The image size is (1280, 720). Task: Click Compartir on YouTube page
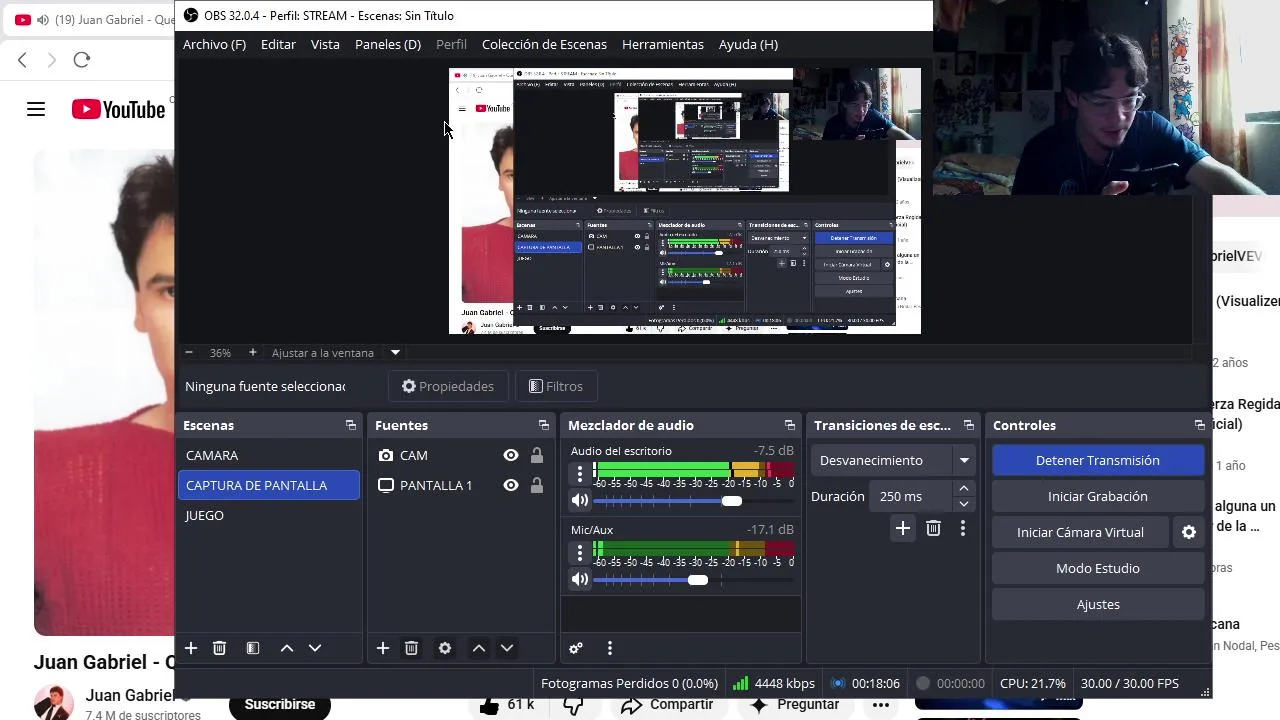pos(668,704)
